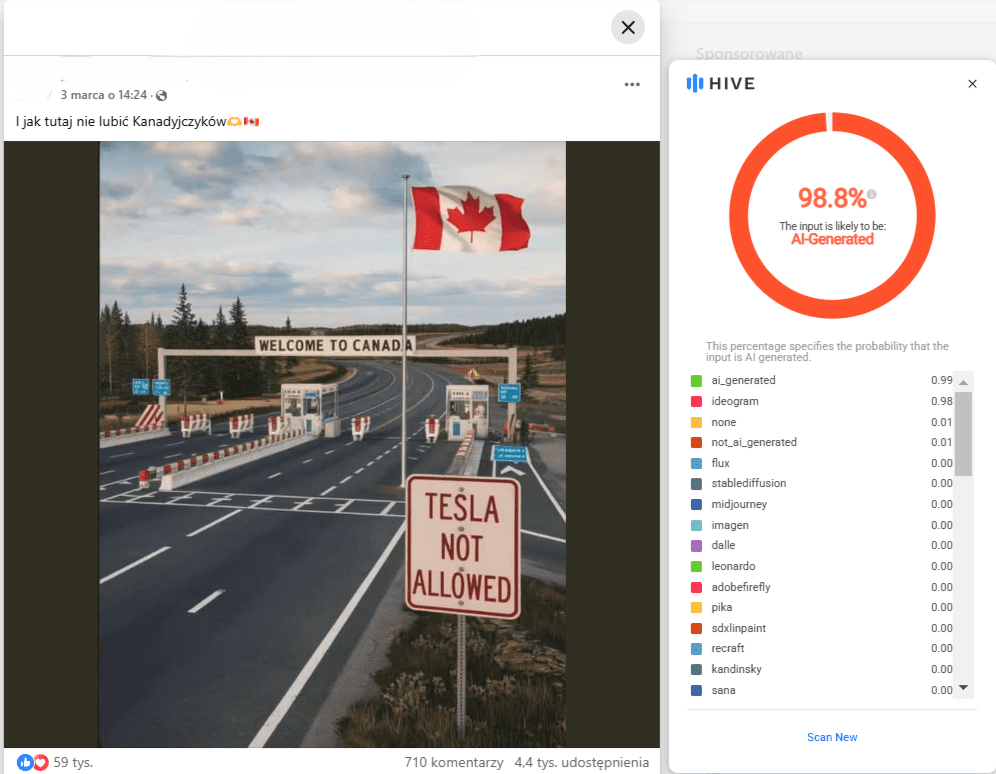
Task: Select the ideogram label
Action: [735, 401]
